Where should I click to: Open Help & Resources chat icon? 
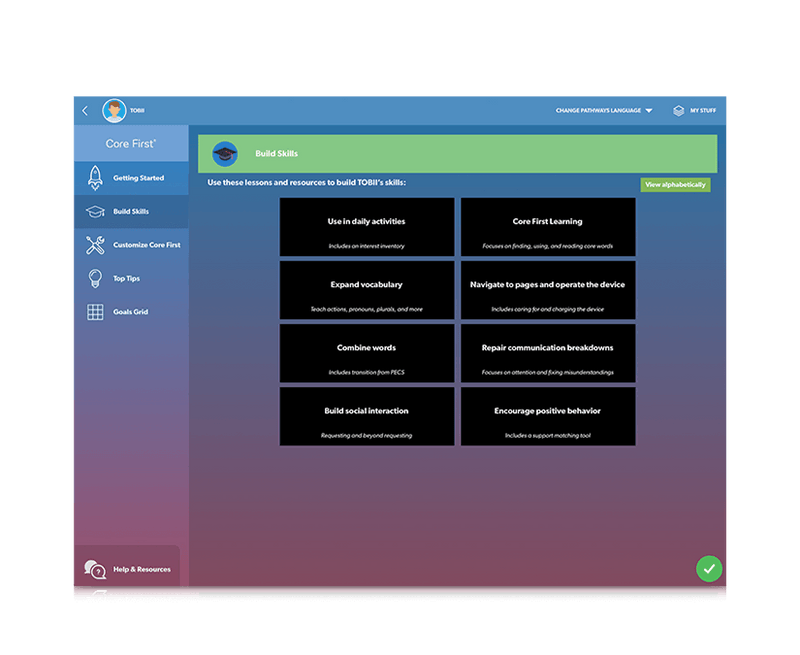[x=95, y=569]
